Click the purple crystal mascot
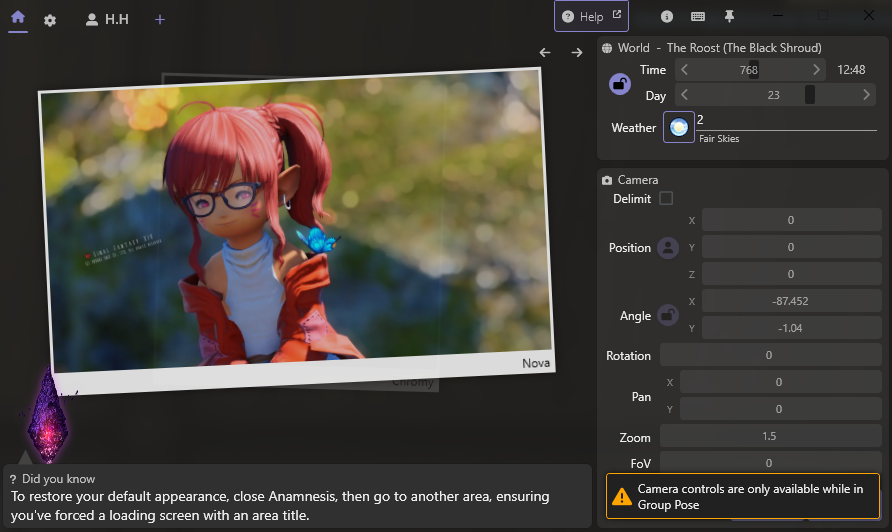892x532 pixels. [48, 417]
